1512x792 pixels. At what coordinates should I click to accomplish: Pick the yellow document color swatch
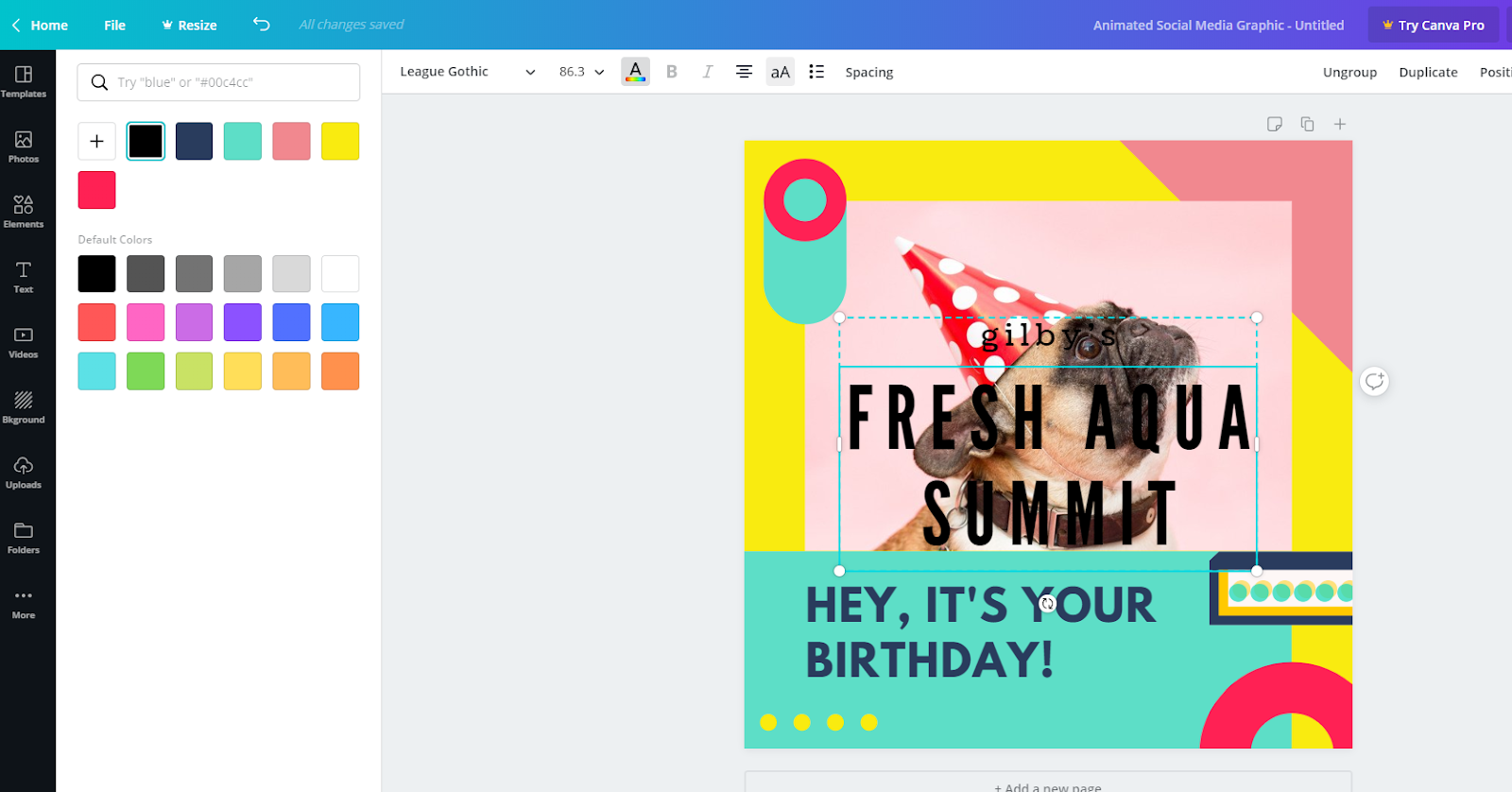pyautogui.click(x=340, y=141)
